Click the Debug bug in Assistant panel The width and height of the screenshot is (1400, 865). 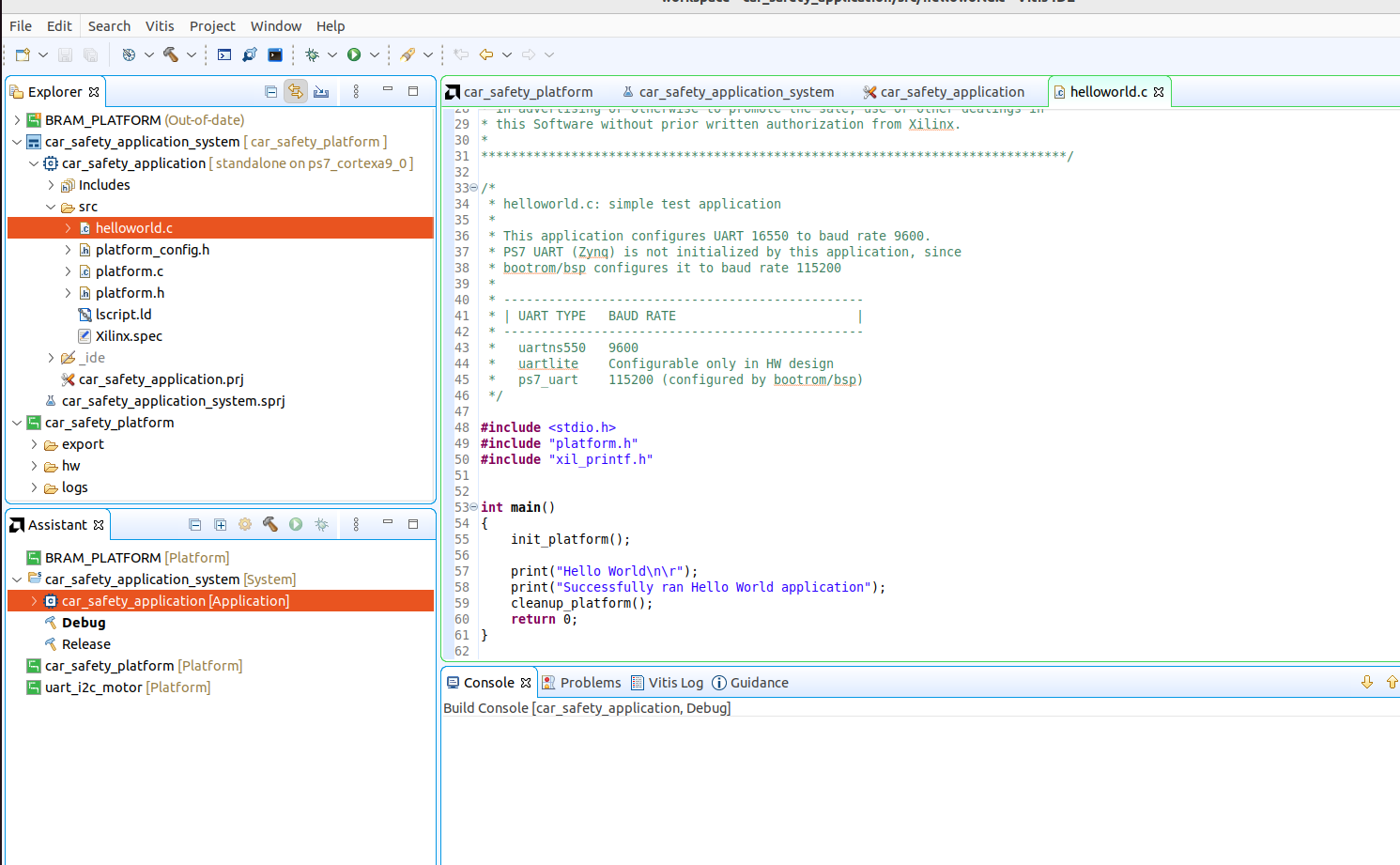[x=321, y=524]
